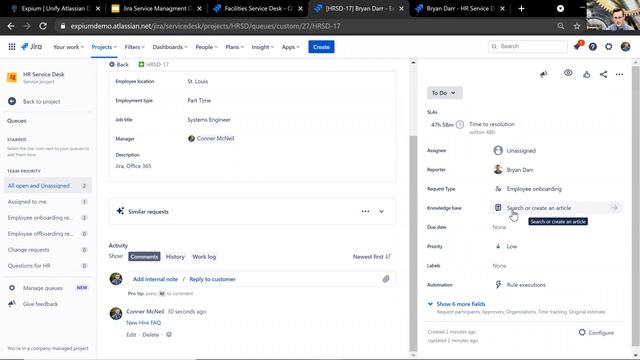Open Jira settings gear icon

(x=609, y=47)
